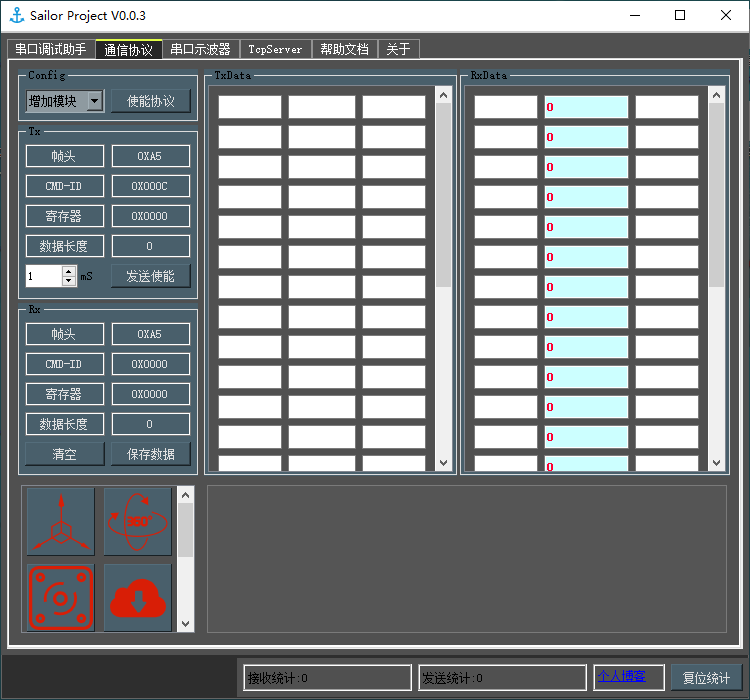Click RxData scrollbar up arrow
The height and width of the screenshot is (700, 750).
point(716,95)
